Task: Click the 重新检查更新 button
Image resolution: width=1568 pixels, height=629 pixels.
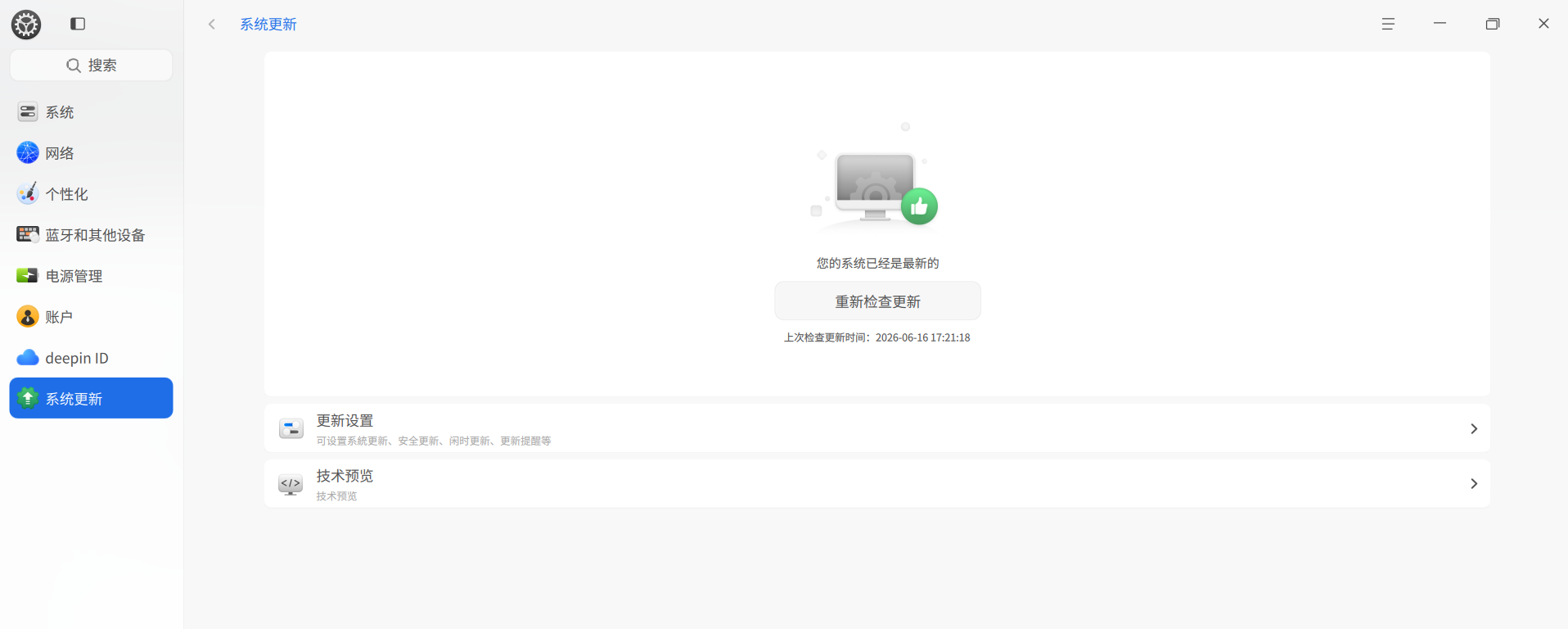Action: [877, 301]
